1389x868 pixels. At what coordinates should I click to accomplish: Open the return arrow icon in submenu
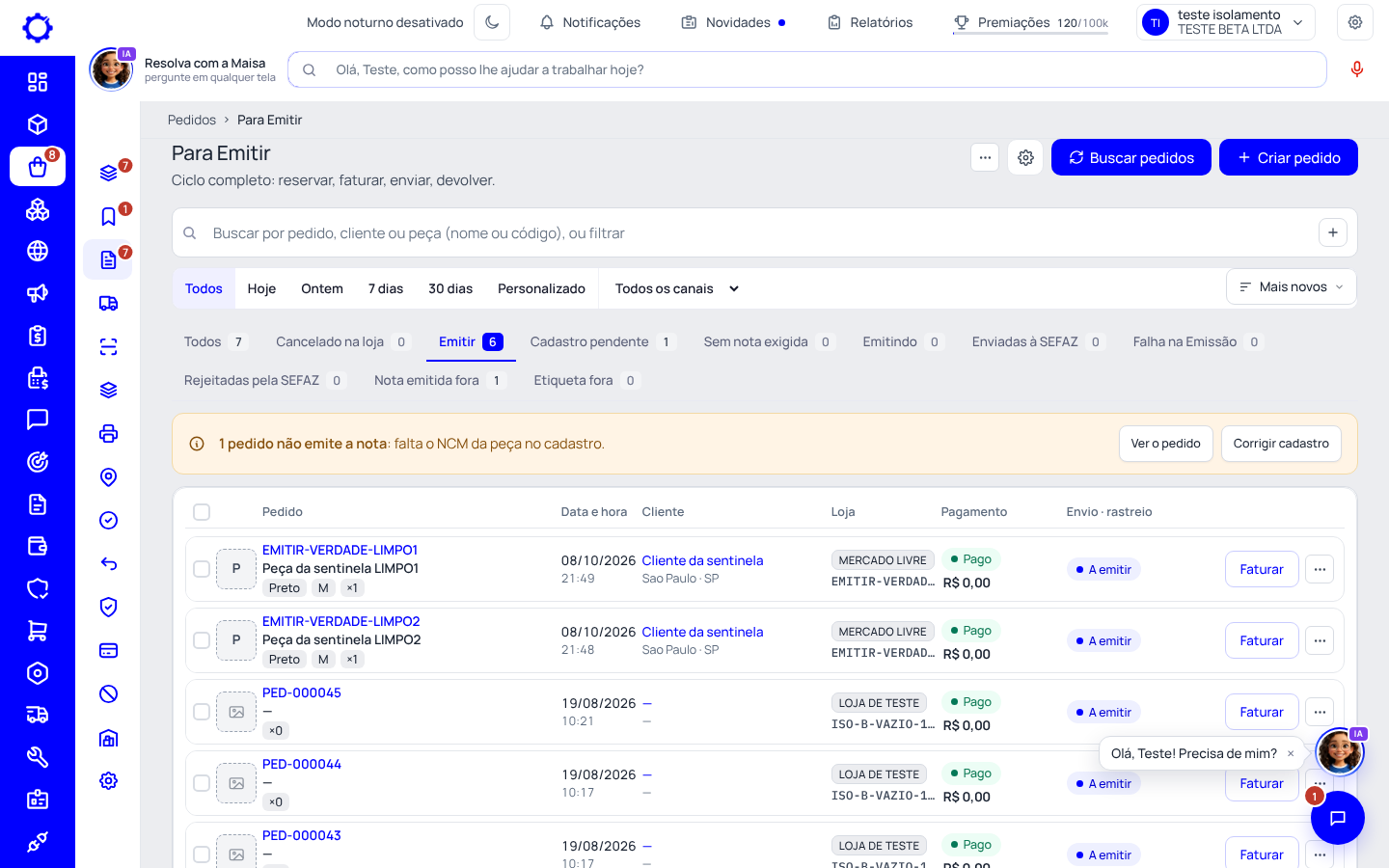[x=109, y=564]
